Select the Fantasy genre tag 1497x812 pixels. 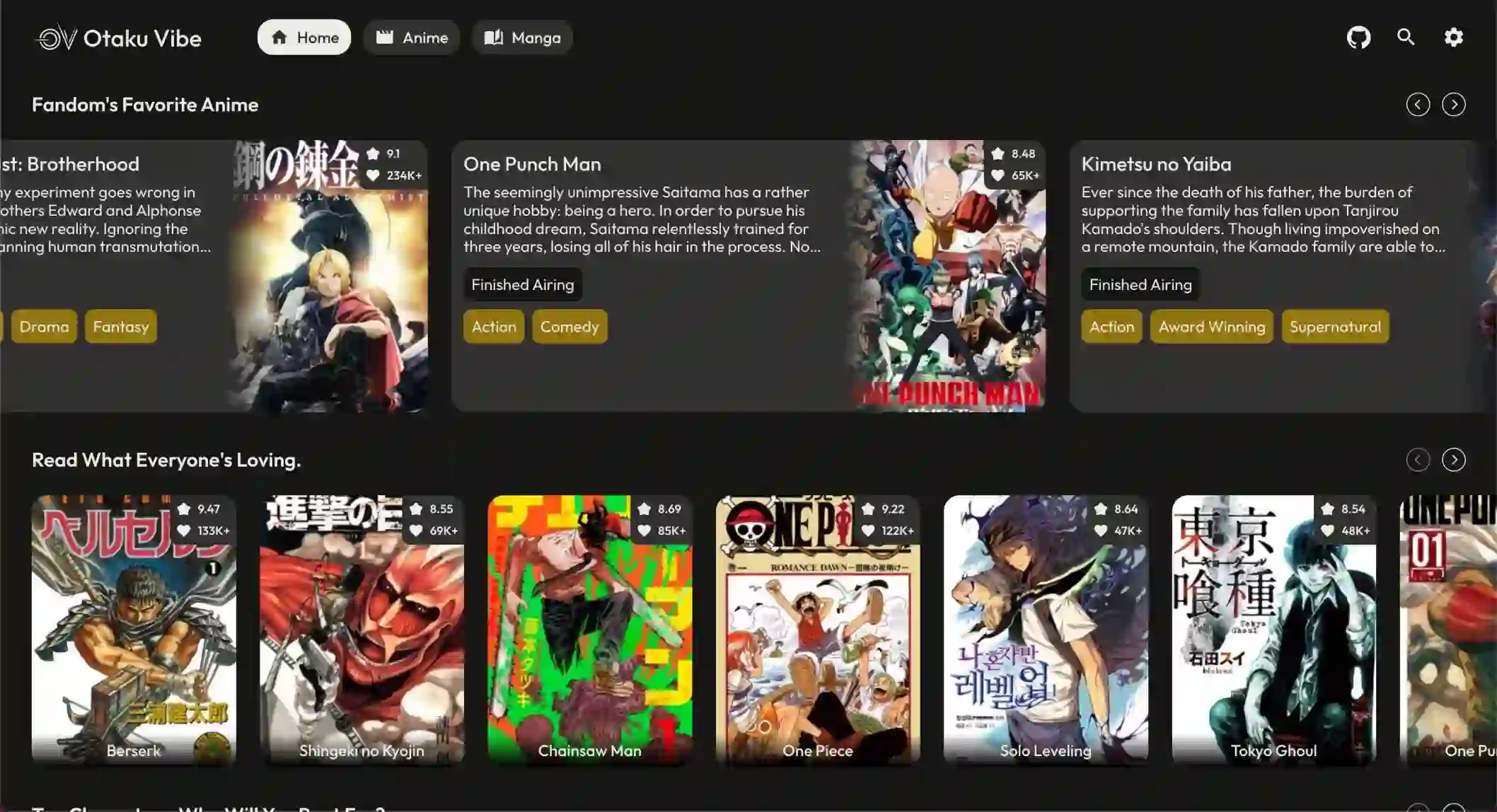[121, 327]
